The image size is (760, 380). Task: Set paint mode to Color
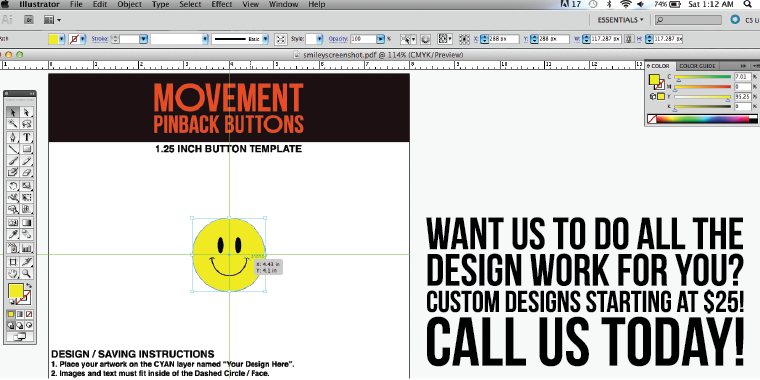pos(12,314)
